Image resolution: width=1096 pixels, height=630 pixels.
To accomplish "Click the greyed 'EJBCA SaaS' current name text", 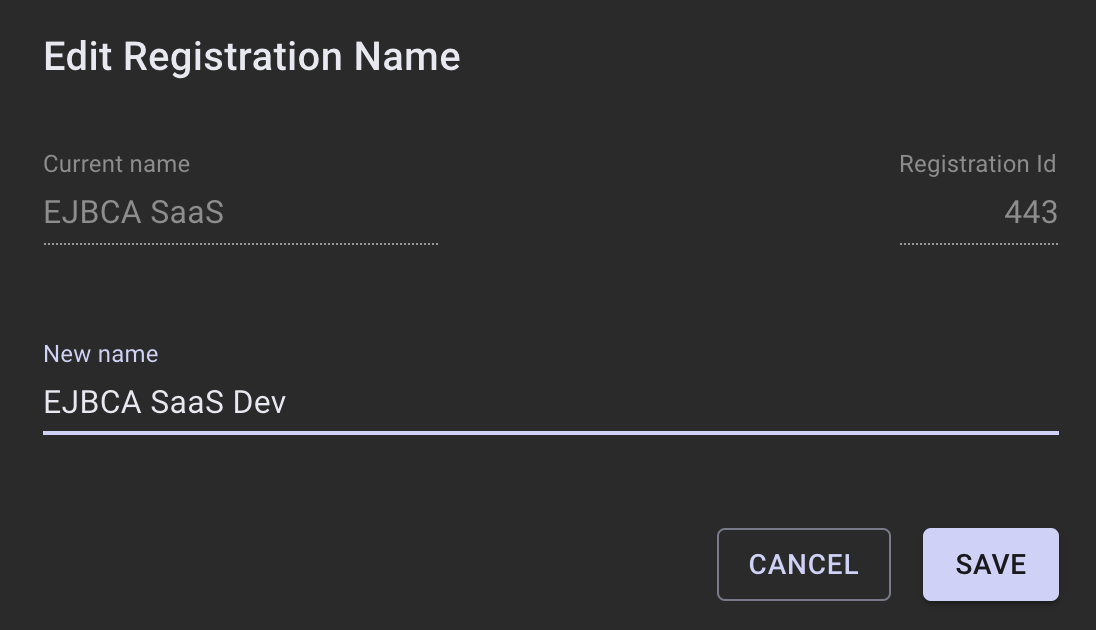I will (x=134, y=213).
